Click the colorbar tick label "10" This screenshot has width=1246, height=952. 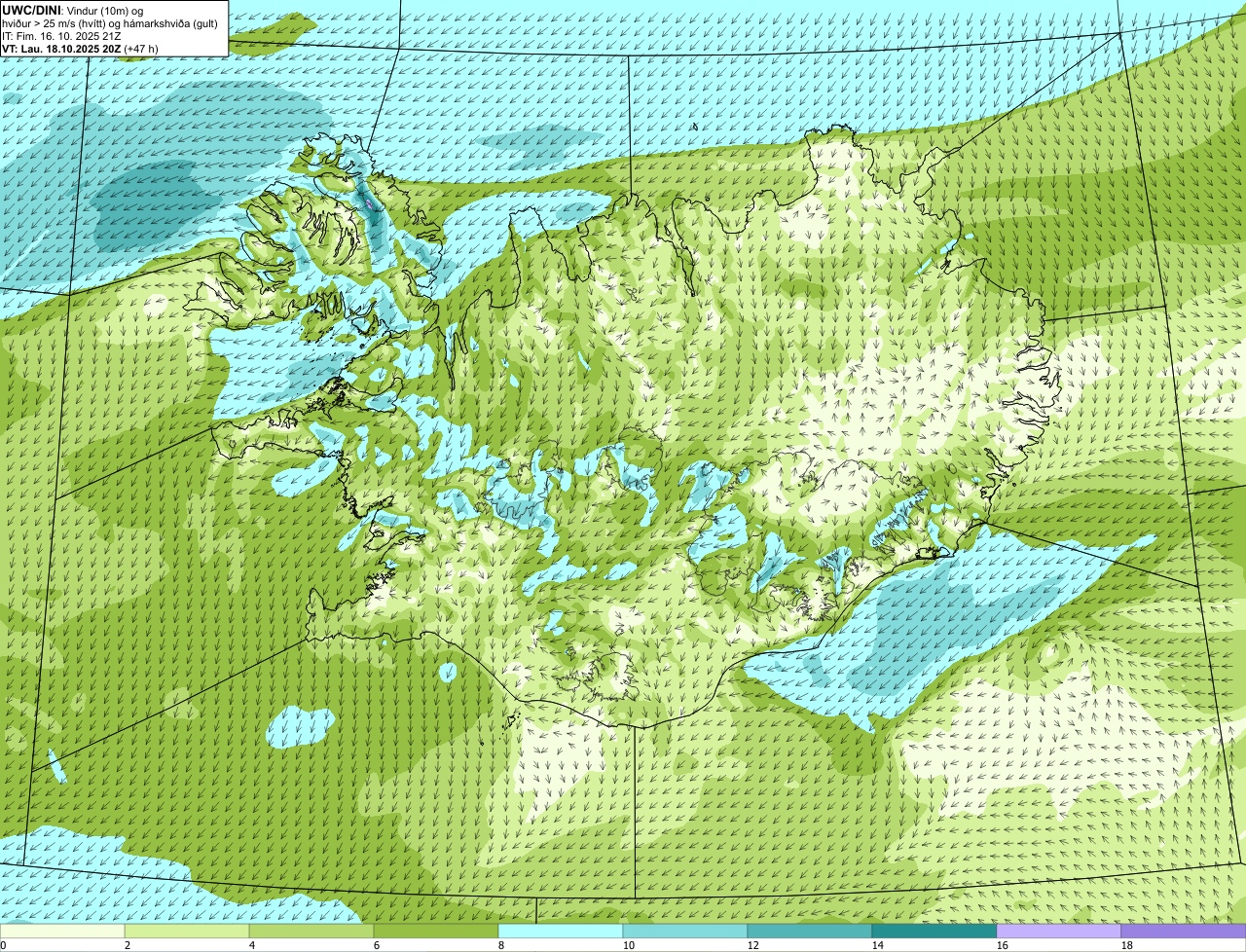pos(629,945)
